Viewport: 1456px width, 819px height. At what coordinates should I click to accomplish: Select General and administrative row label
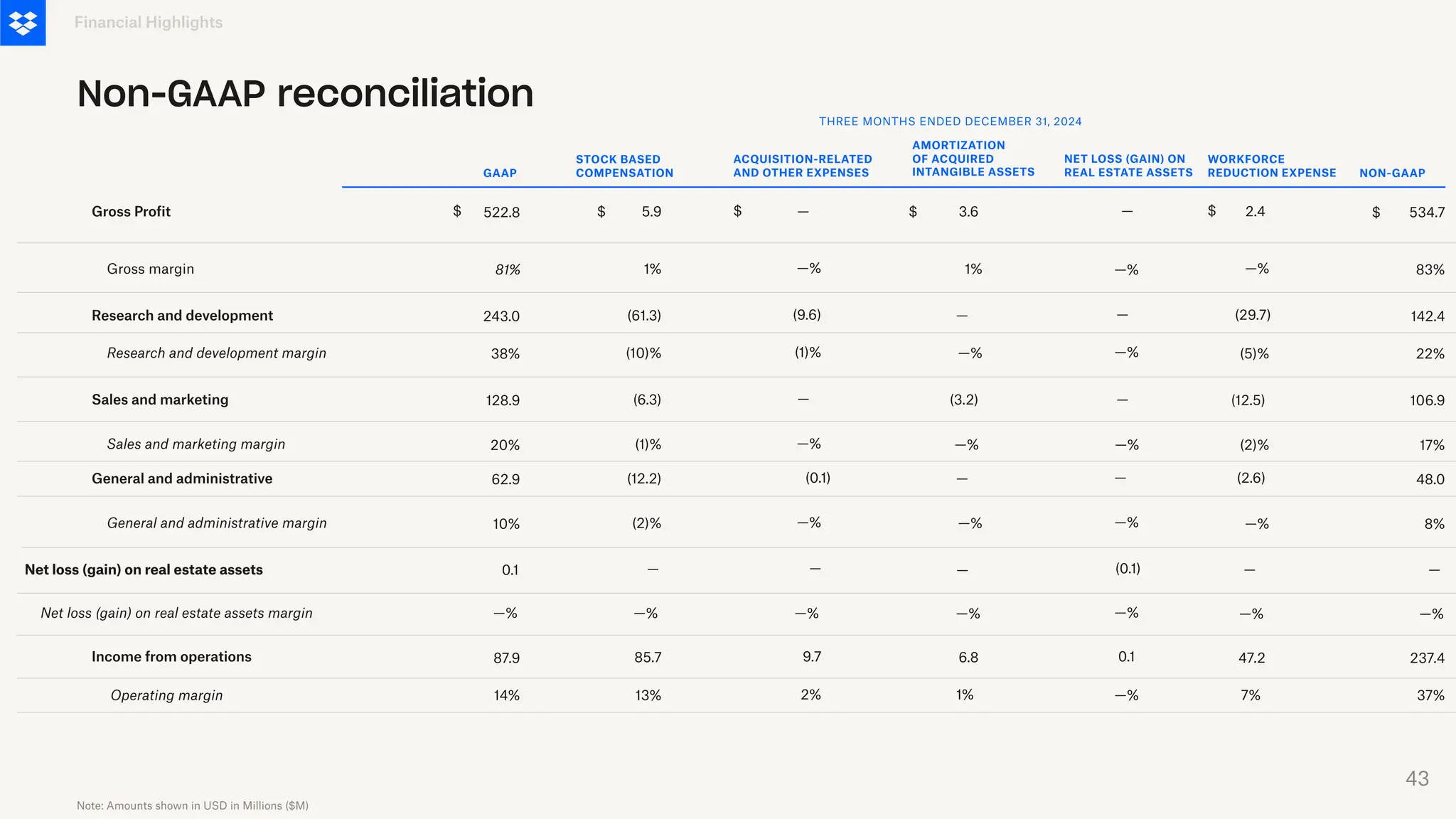click(182, 478)
